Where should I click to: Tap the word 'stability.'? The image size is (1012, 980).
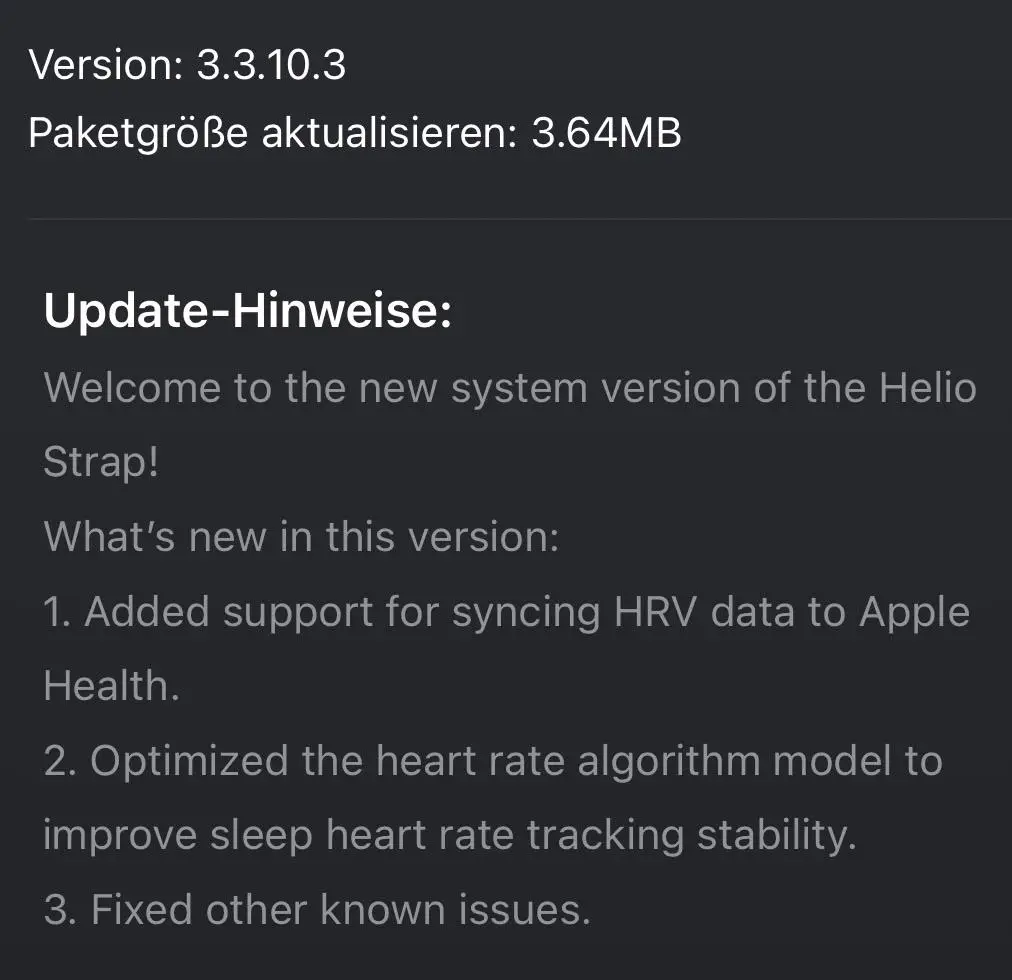(777, 835)
